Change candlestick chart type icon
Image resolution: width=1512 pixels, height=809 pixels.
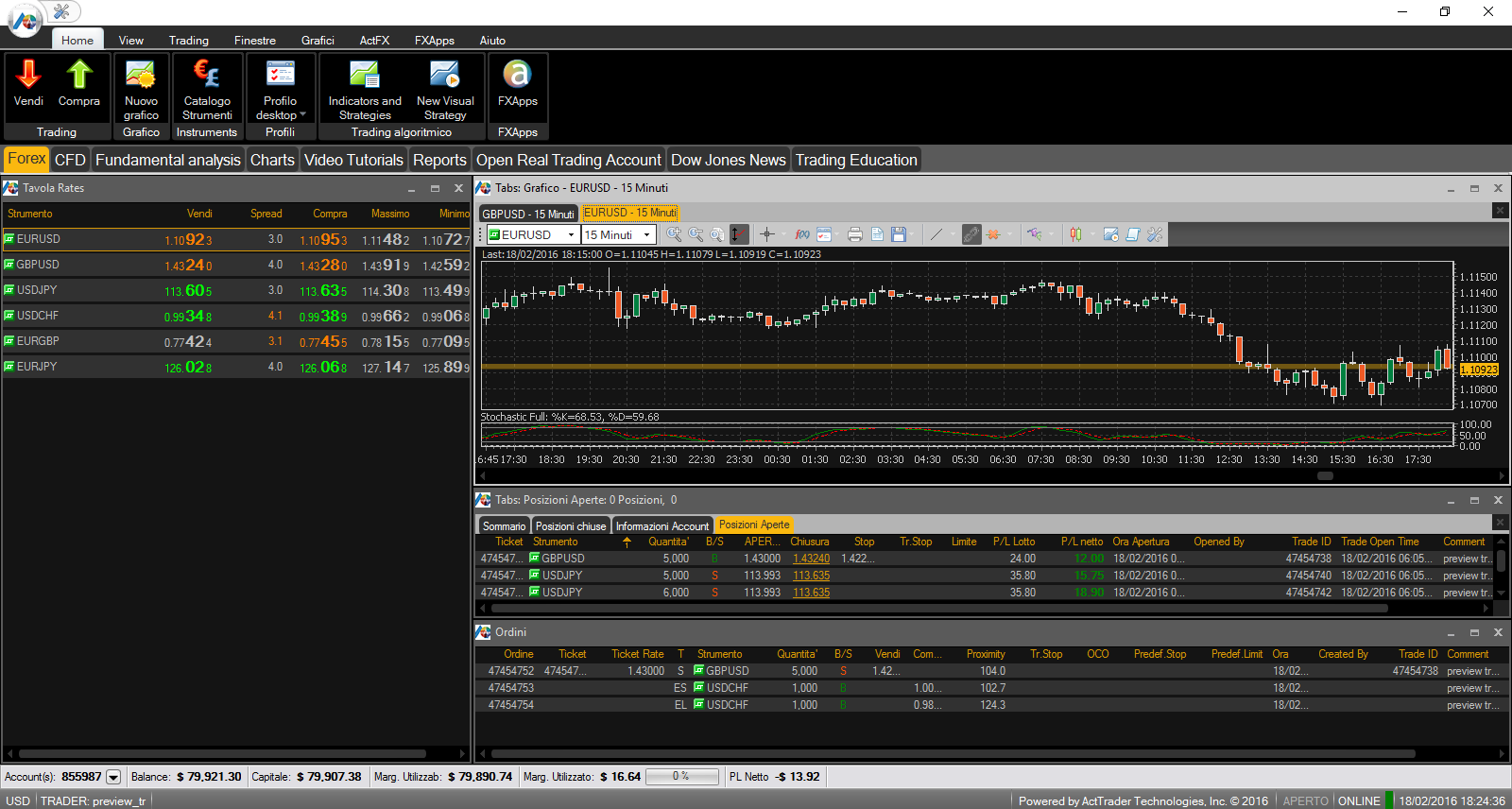(x=1075, y=234)
